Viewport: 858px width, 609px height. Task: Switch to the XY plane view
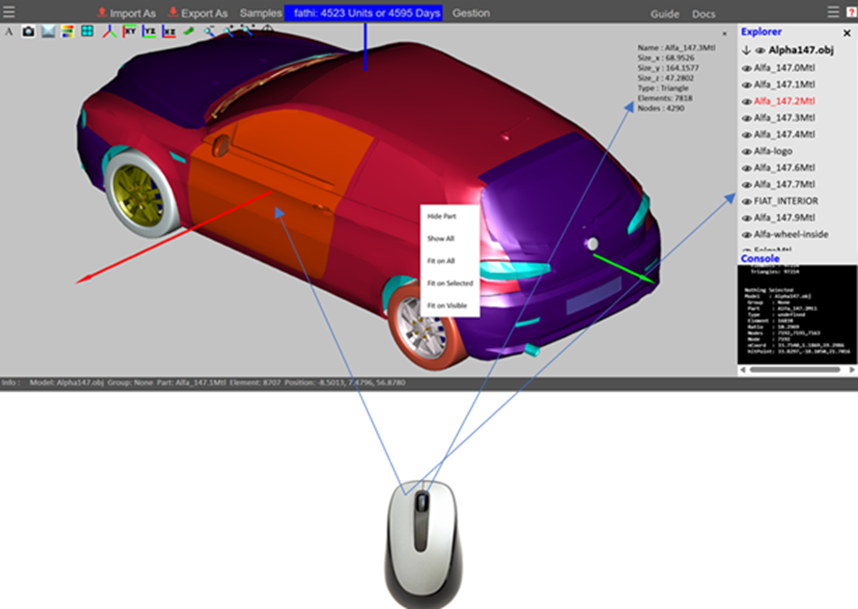(129, 32)
